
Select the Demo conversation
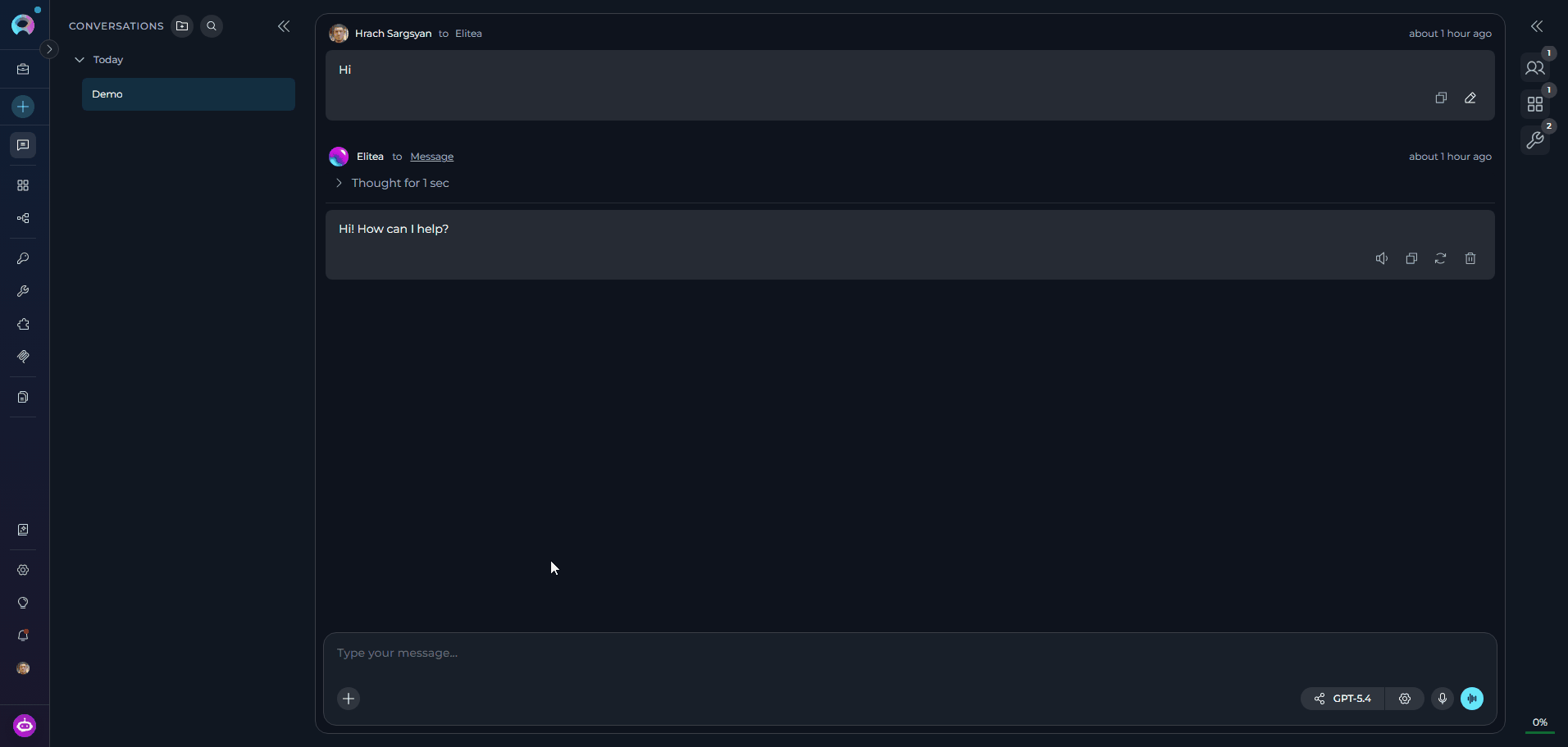click(189, 94)
